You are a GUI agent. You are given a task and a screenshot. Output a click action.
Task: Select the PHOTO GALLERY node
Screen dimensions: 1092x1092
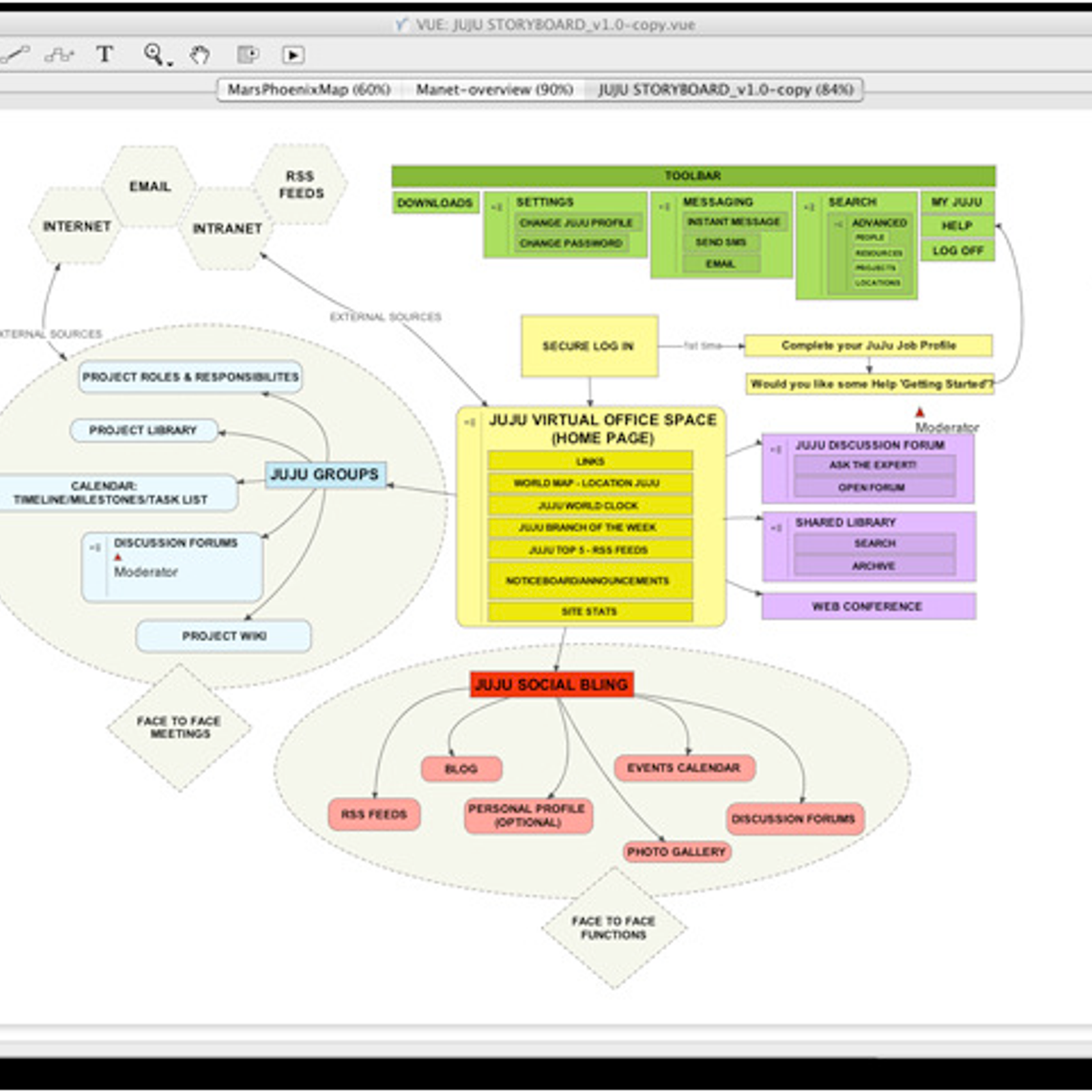(676, 852)
